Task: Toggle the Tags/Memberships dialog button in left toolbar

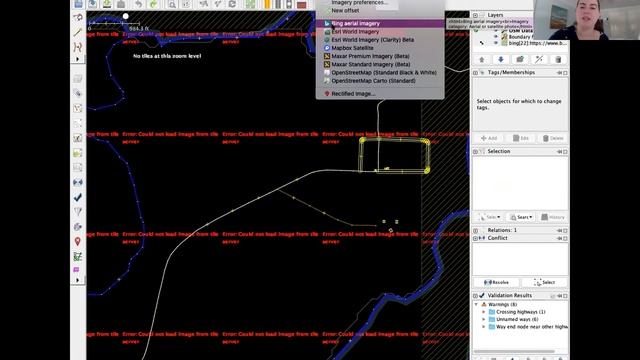Action: (78, 93)
